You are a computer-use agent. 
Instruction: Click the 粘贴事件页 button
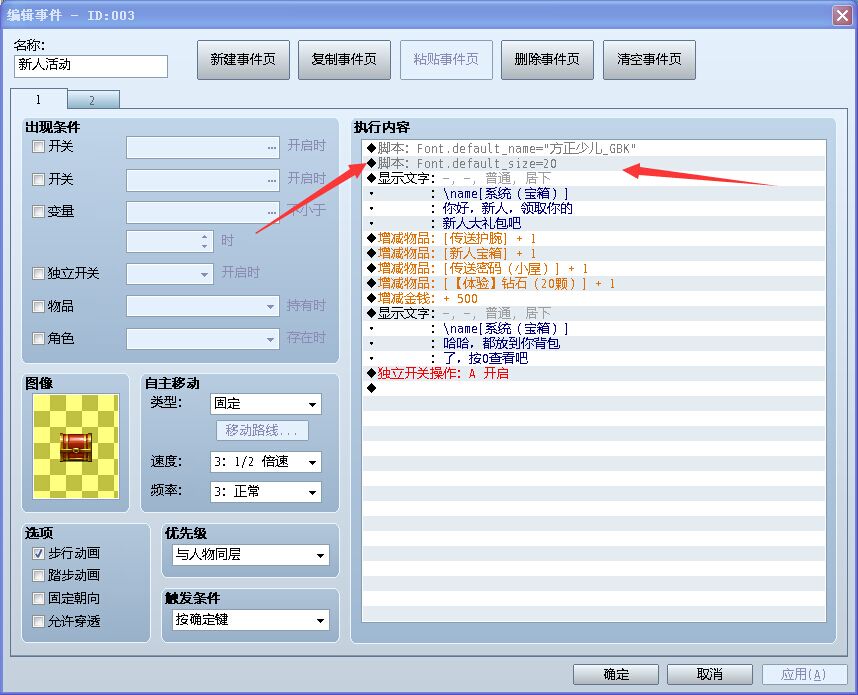(446, 60)
